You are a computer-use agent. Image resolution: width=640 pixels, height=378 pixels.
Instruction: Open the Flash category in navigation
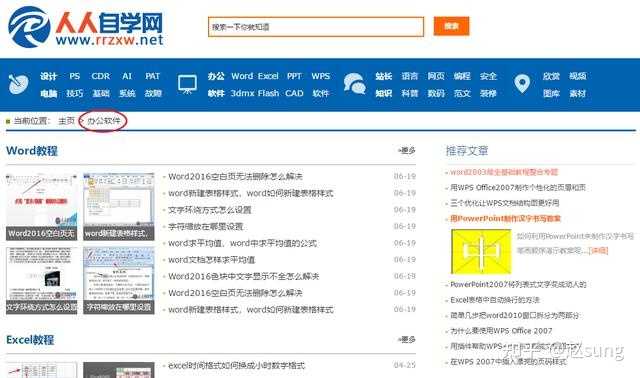click(268, 93)
